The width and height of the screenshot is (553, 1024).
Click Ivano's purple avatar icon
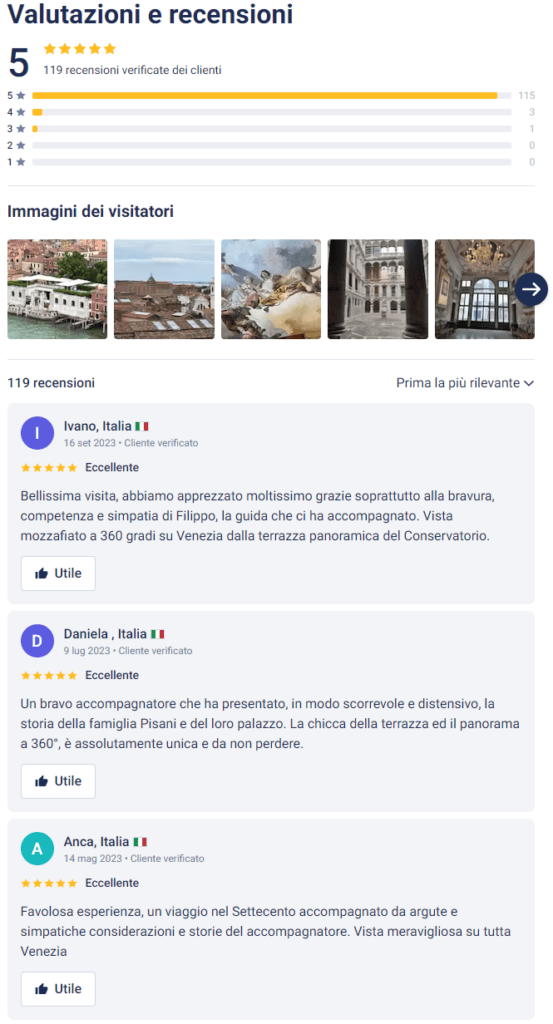(x=37, y=433)
